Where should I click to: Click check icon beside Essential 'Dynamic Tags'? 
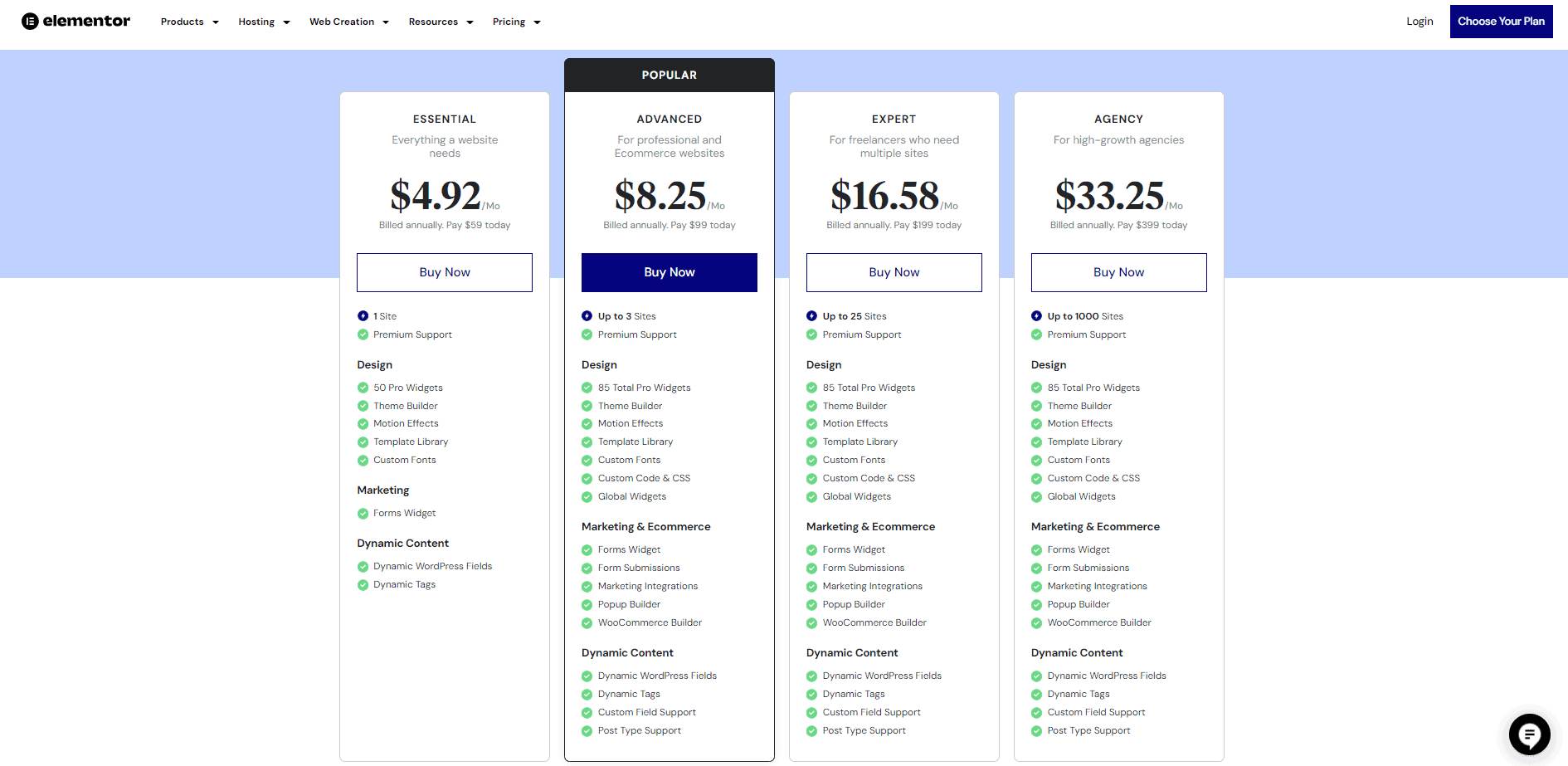click(x=363, y=585)
